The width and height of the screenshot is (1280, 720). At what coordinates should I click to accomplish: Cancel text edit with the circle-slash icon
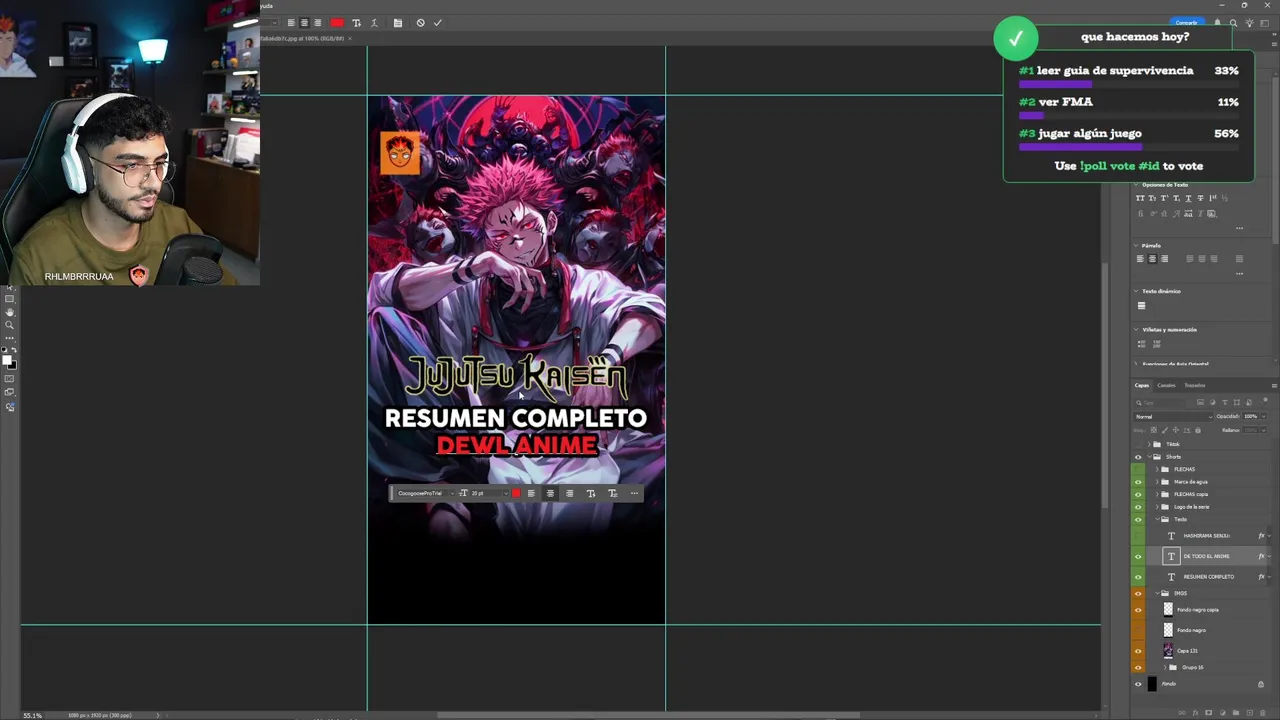coord(420,22)
